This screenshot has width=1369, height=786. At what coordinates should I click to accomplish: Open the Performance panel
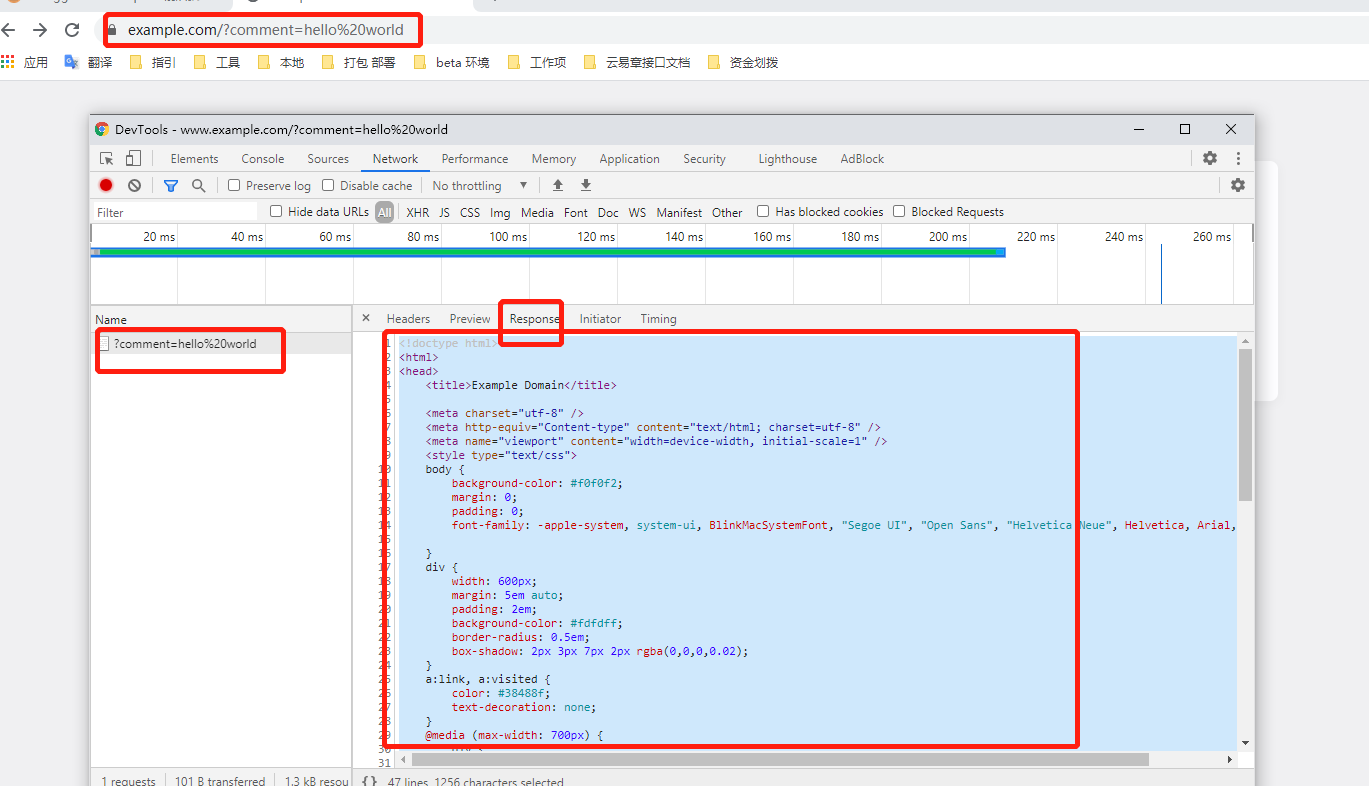pos(475,158)
